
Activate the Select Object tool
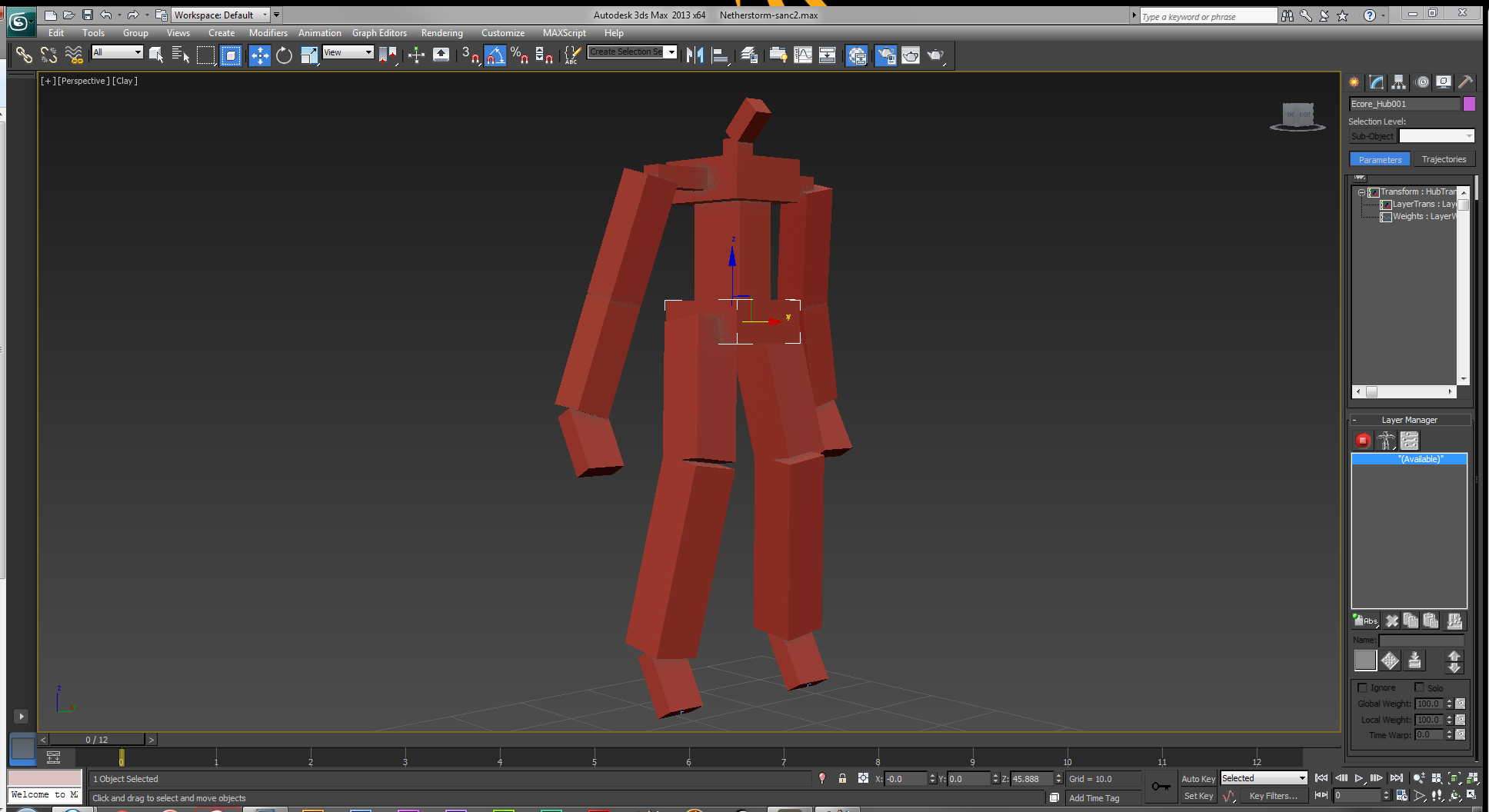(156, 55)
